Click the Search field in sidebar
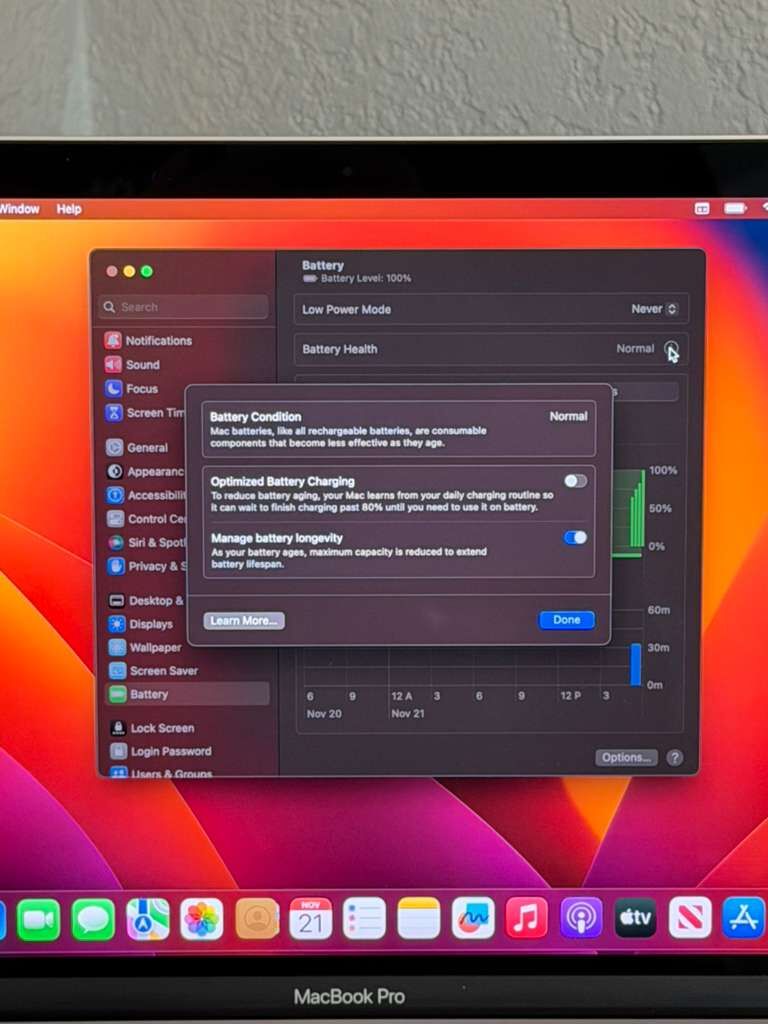The image size is (768, 1024). pyautogui.click(x=185, y=307)
